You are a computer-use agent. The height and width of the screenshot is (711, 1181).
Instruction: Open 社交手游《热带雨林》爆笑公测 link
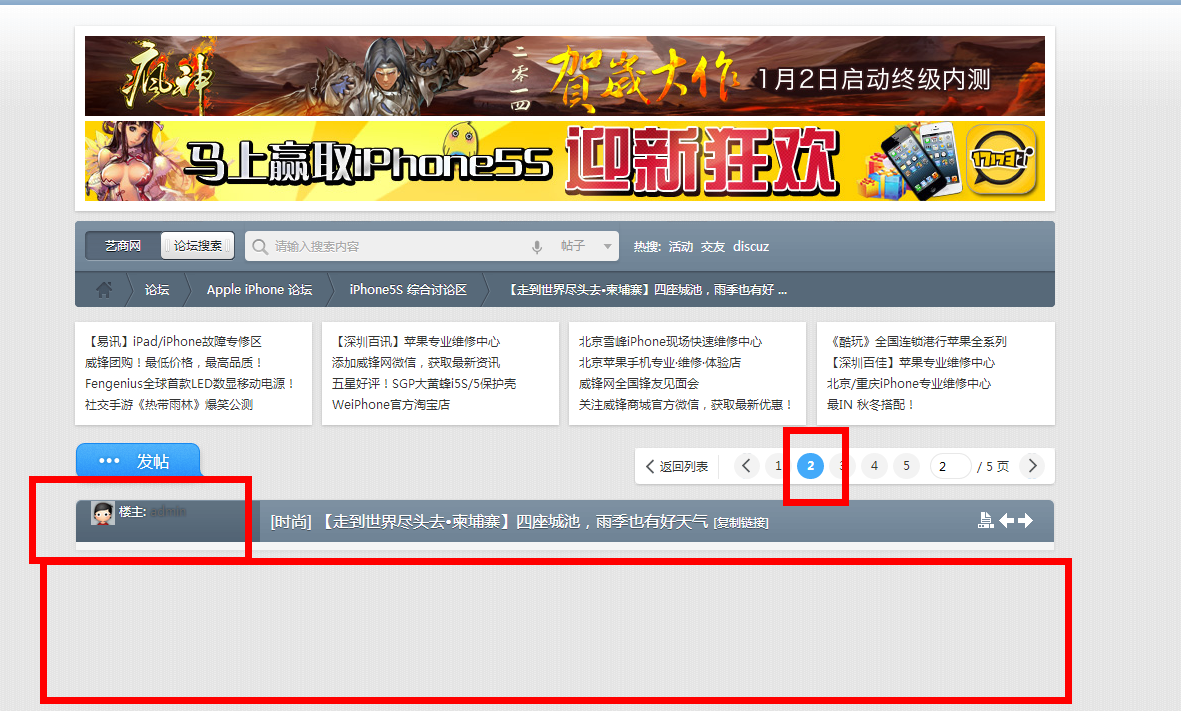coord(169,404)
